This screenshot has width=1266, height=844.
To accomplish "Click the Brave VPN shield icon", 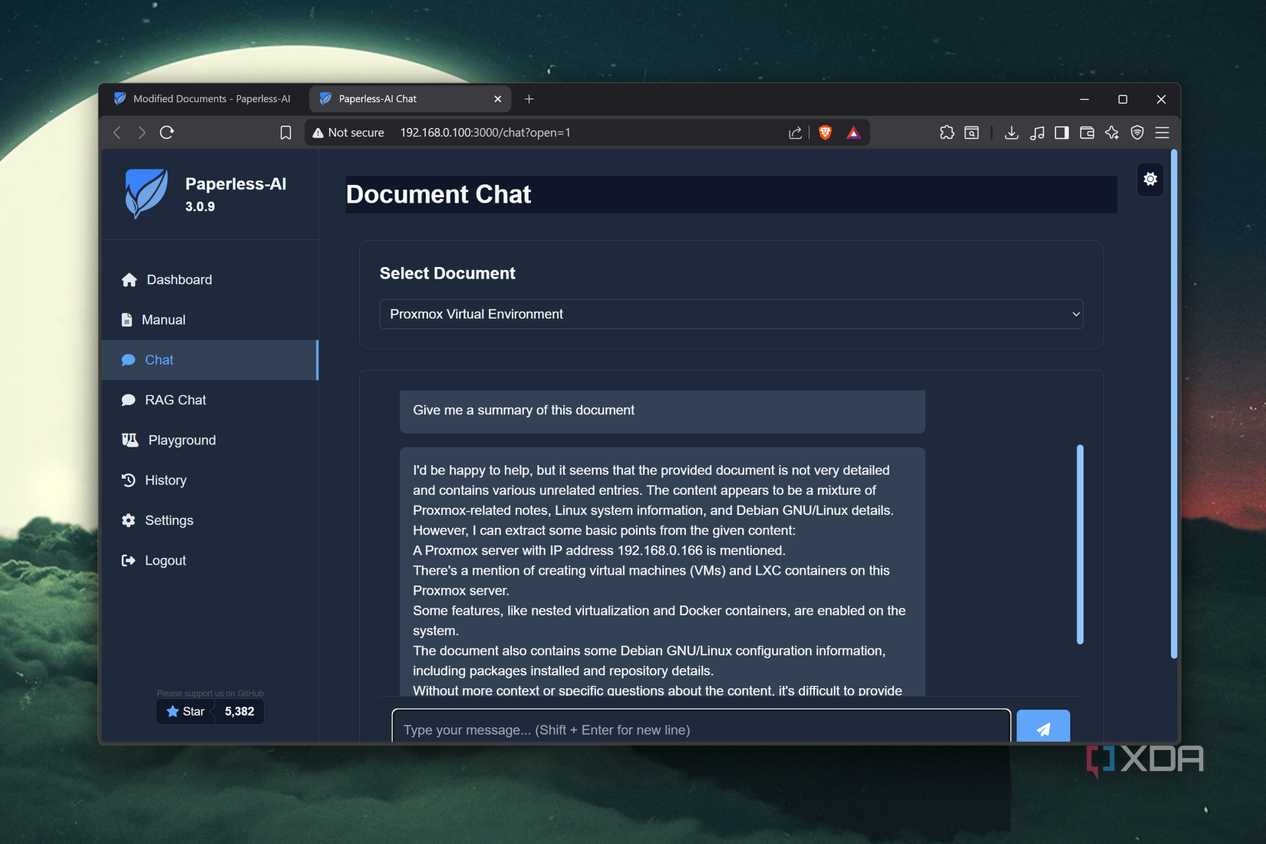I will click(x=1137, y=132).
